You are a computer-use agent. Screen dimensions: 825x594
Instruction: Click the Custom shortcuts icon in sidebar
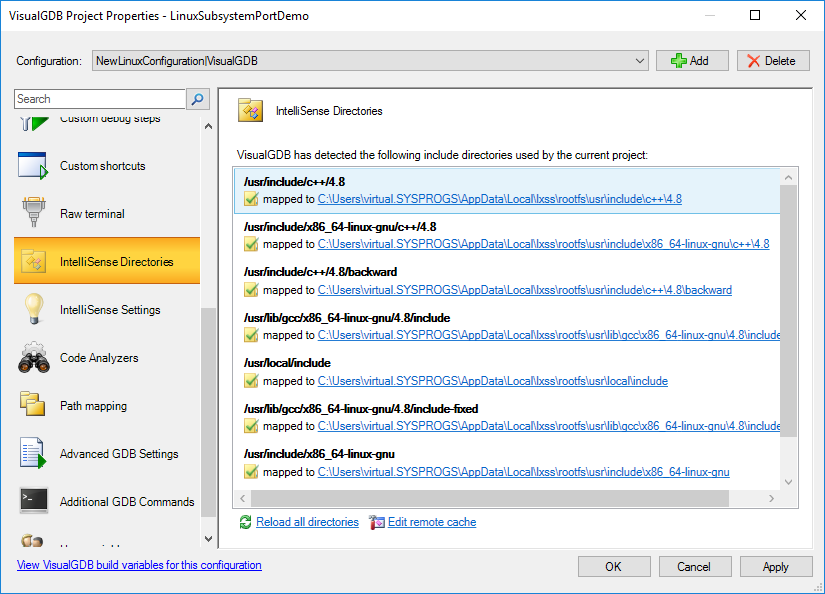[33, 166]
